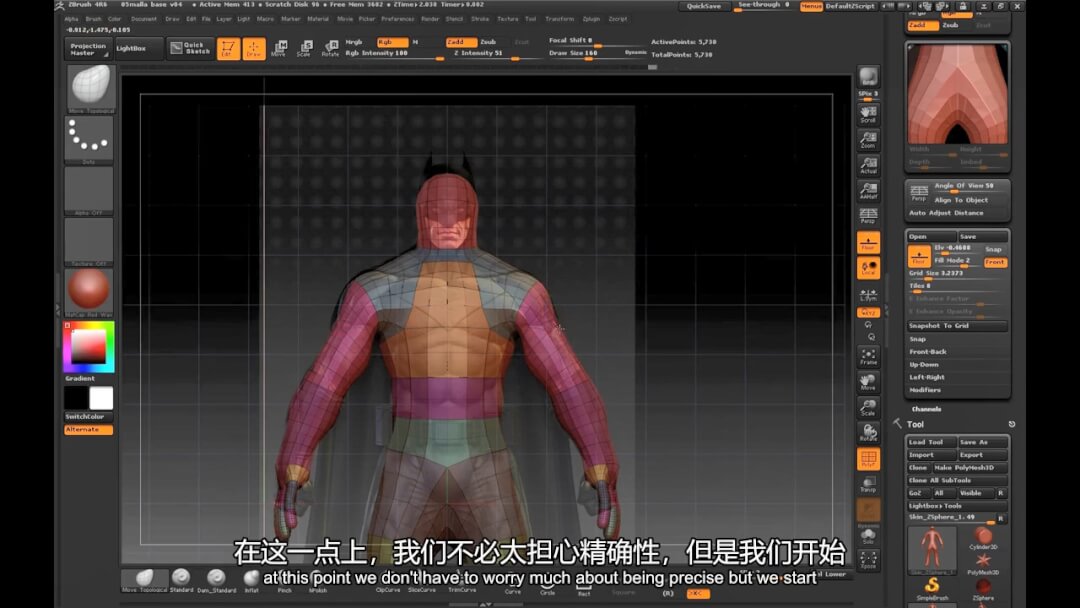Click Snapshot To Grid button
Image resolution: width=1080 pixels, height=608 pixels.
pos(957,326)
